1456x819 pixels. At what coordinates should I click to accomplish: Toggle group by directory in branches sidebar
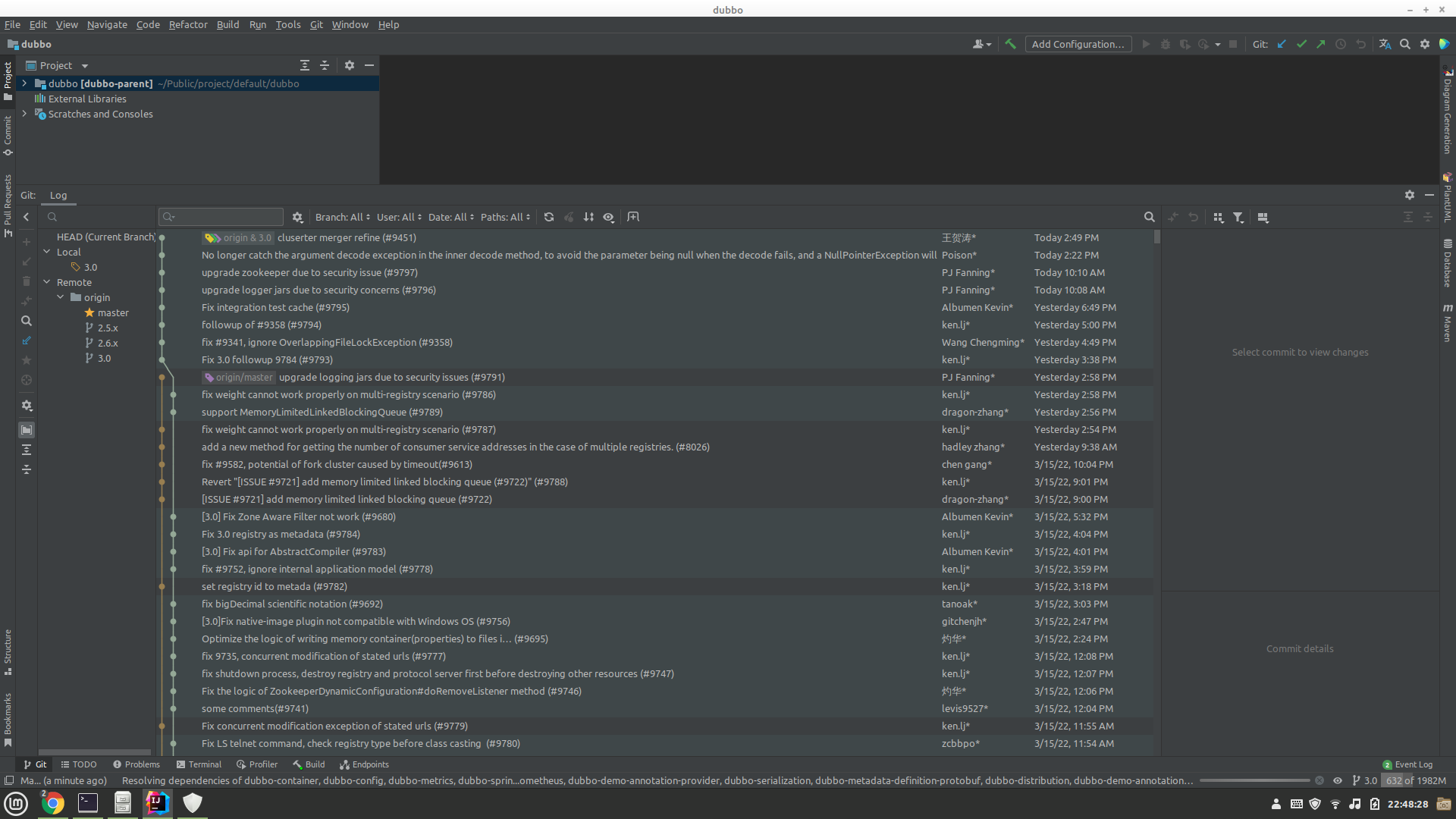tap(27, 430)
